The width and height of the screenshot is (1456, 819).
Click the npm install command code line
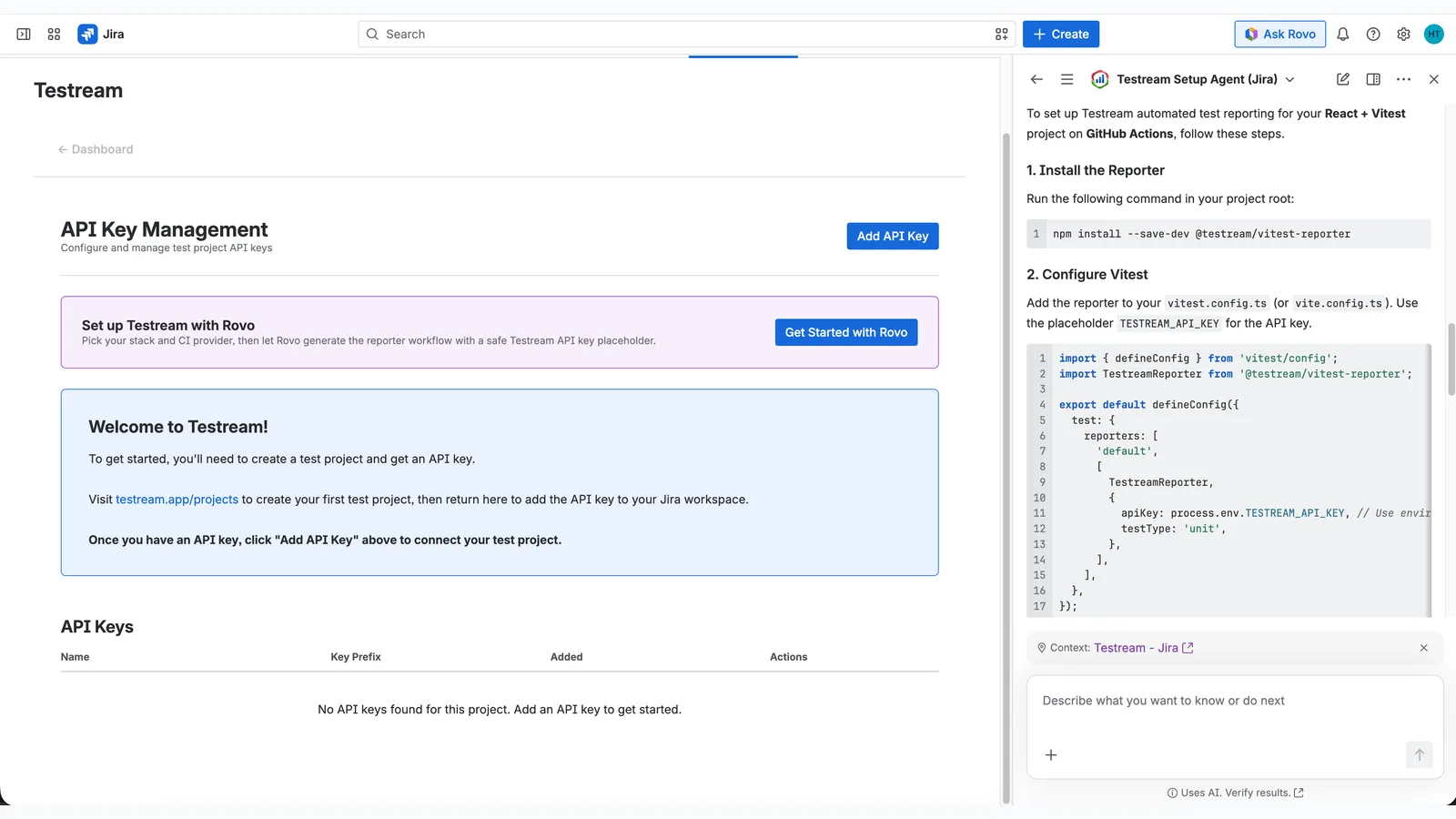tap(1201, 234)
